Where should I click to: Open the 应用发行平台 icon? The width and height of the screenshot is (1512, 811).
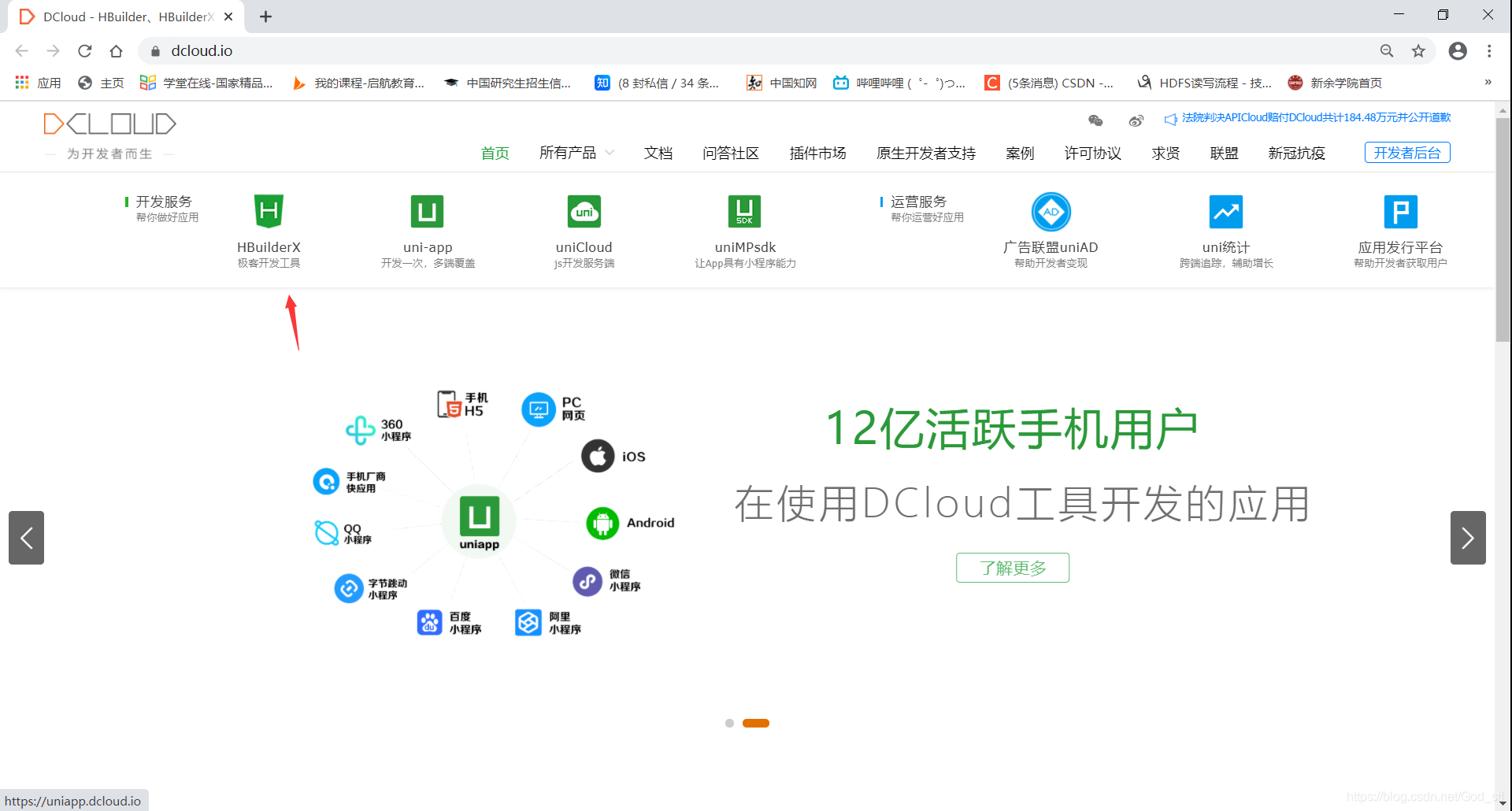tap(1400, 211)
